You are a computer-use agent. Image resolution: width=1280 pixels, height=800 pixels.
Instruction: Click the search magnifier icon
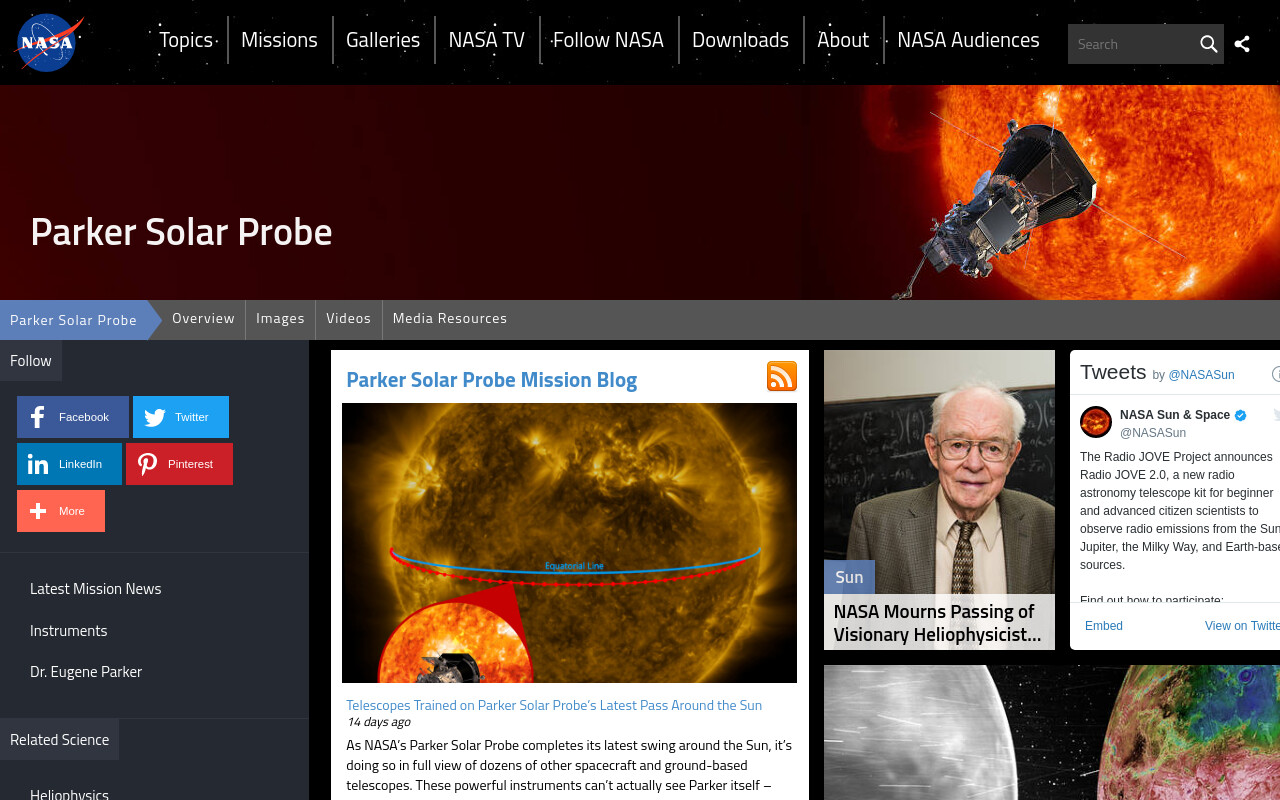click(x=1208, y=44)
